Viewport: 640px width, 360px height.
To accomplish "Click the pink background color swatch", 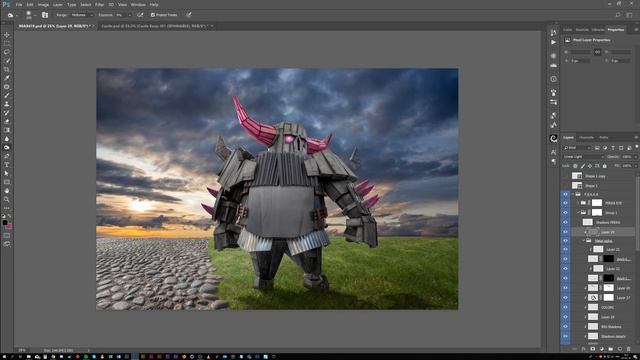I will [x=9, y=226].
